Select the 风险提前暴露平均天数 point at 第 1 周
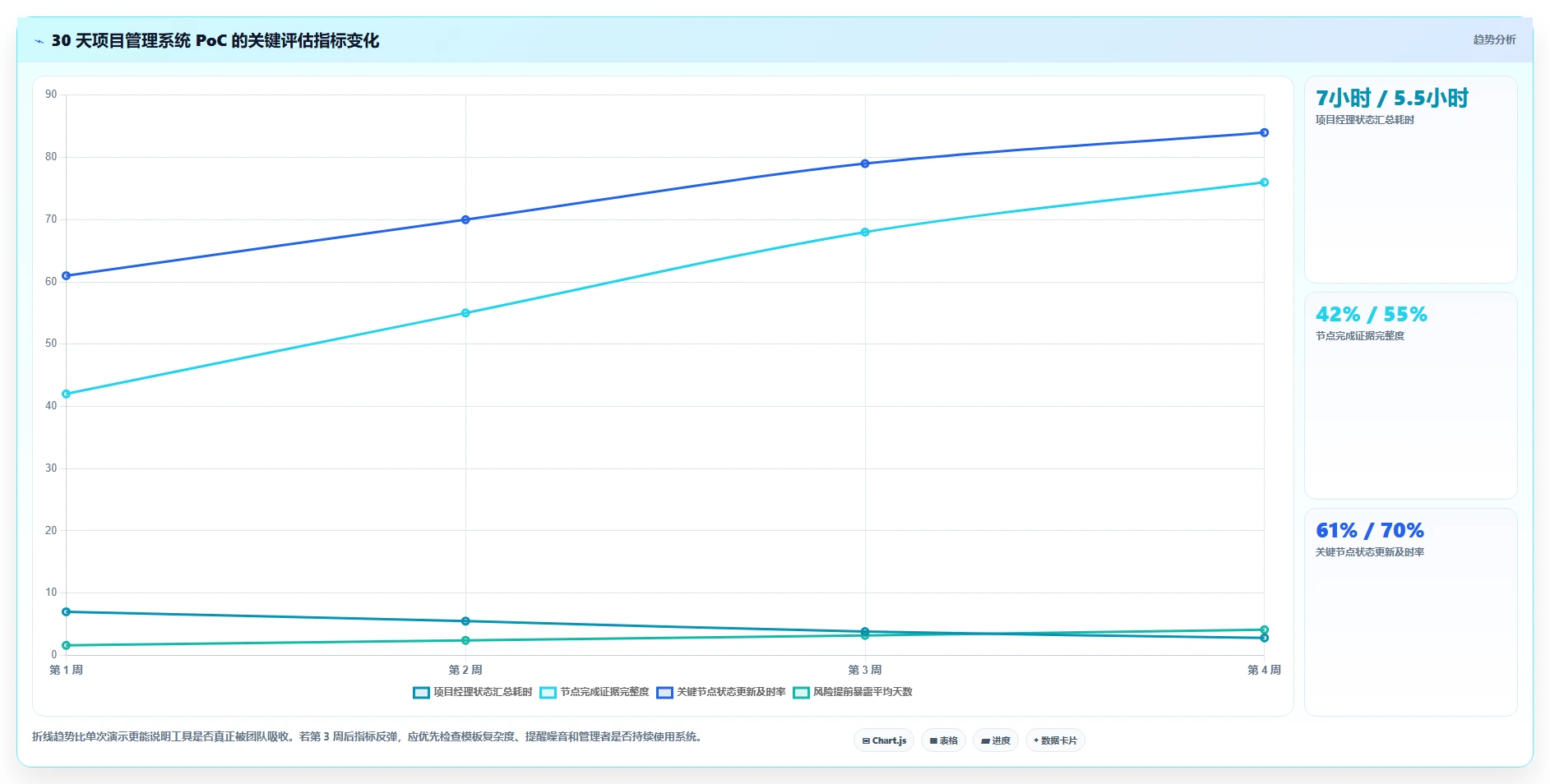Screen dimensions: 1550x784 (x=66, y=645)
